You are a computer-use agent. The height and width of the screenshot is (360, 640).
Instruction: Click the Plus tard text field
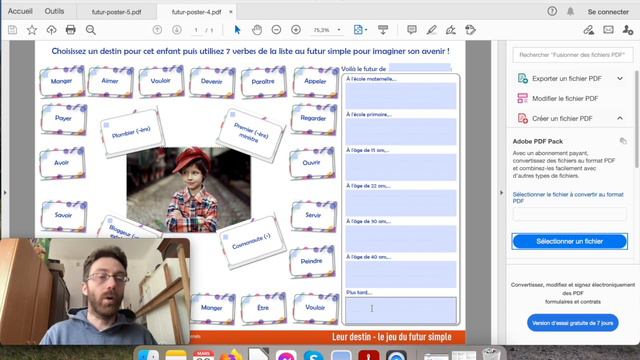[x=400, y=310]
